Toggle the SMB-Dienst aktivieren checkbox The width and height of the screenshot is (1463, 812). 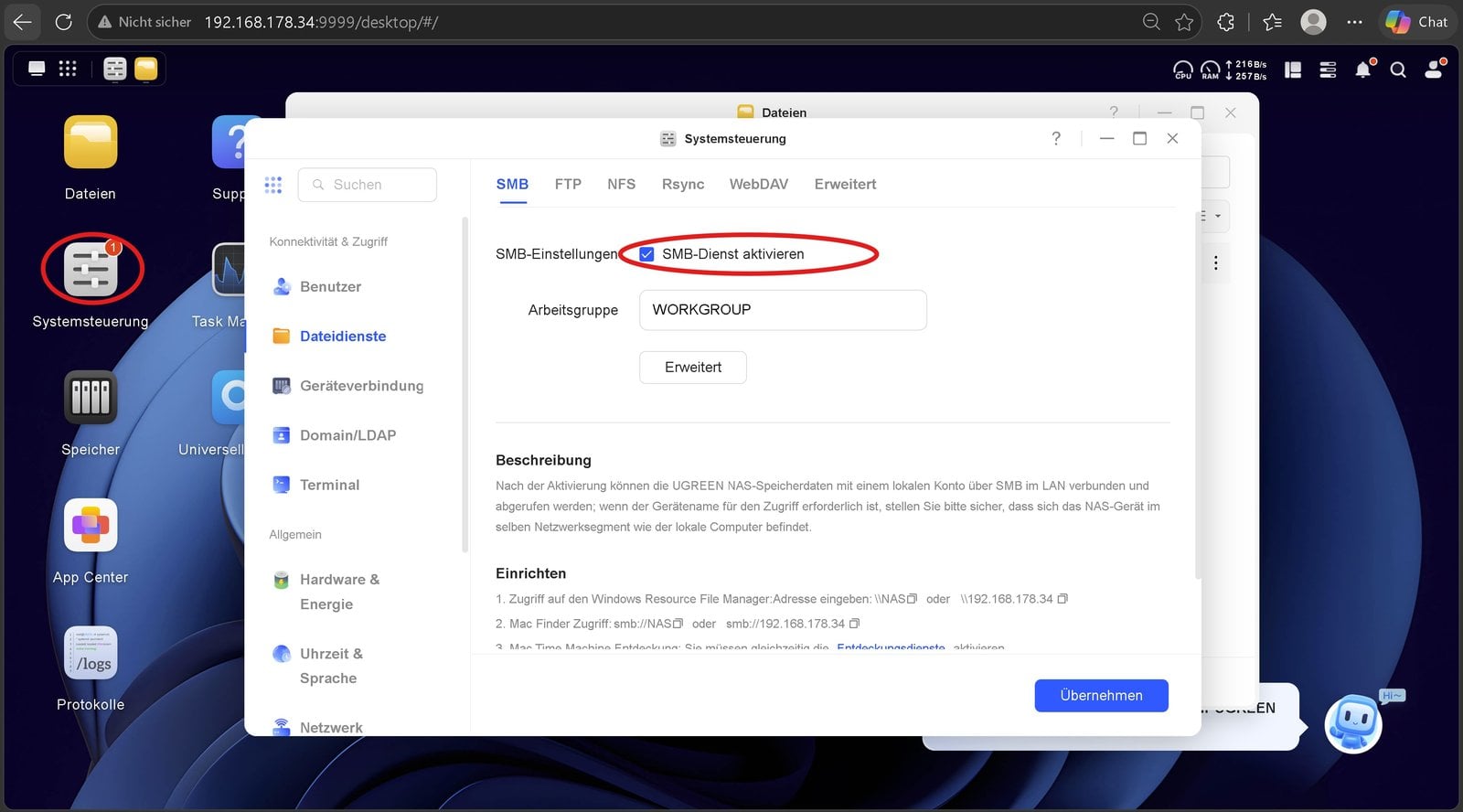tap(646, 254)
